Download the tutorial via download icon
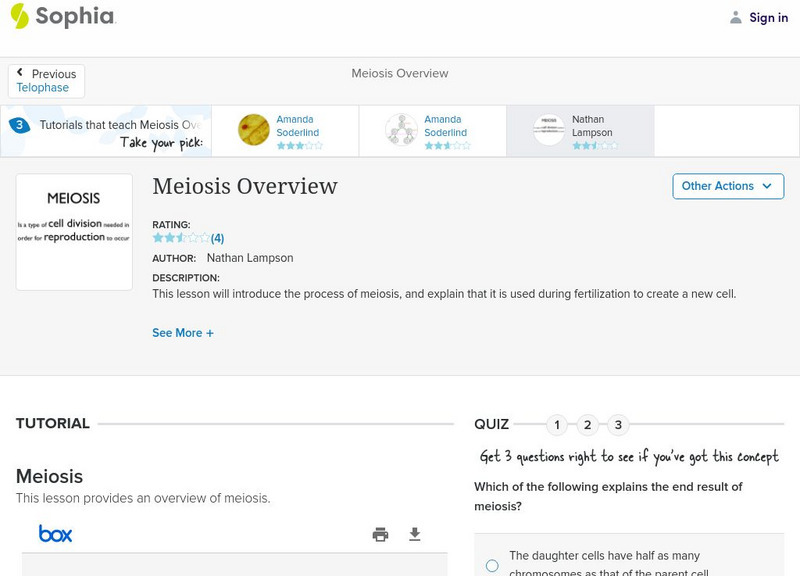 click(x=415, y=534)
